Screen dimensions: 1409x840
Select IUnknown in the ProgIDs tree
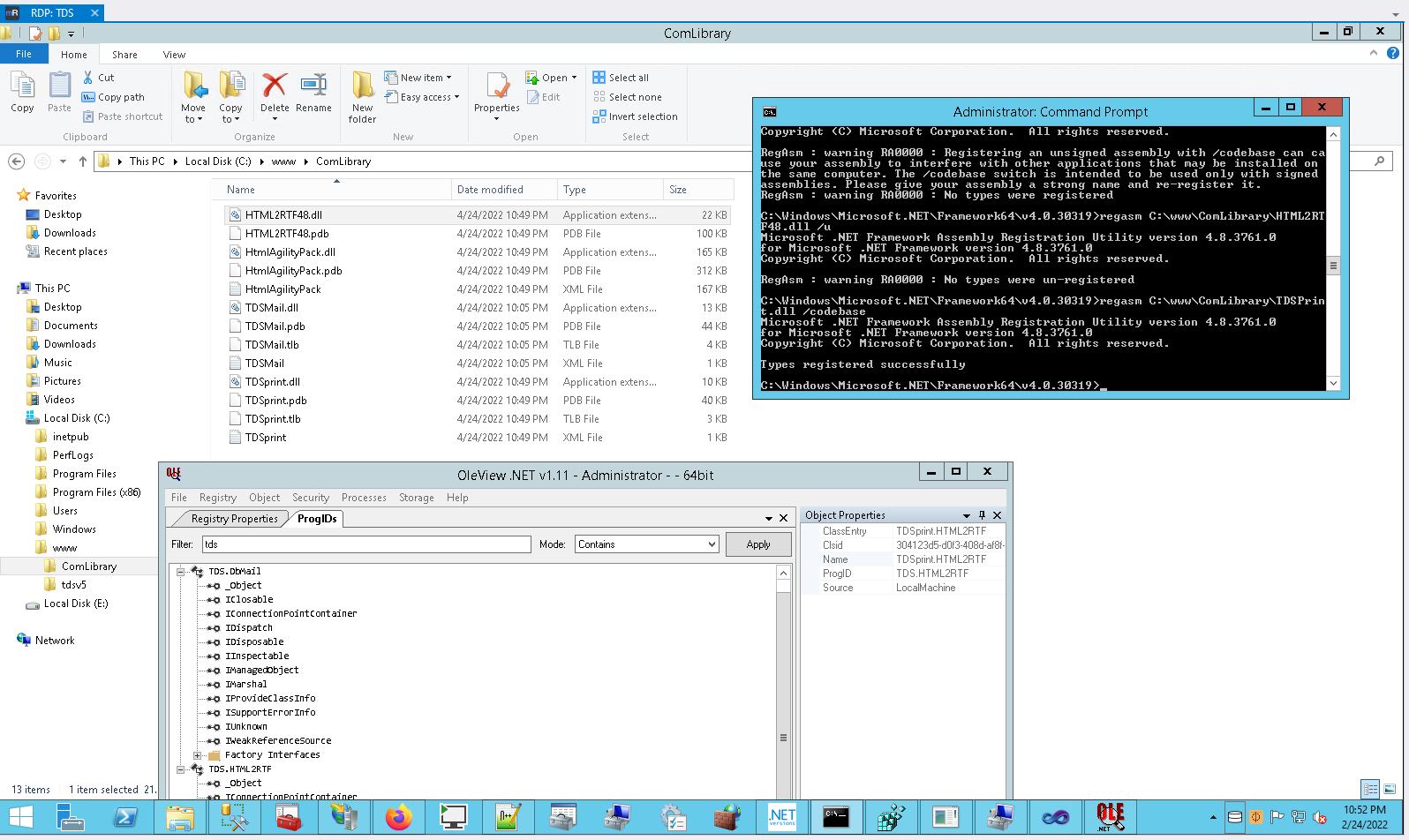(246, 727)
